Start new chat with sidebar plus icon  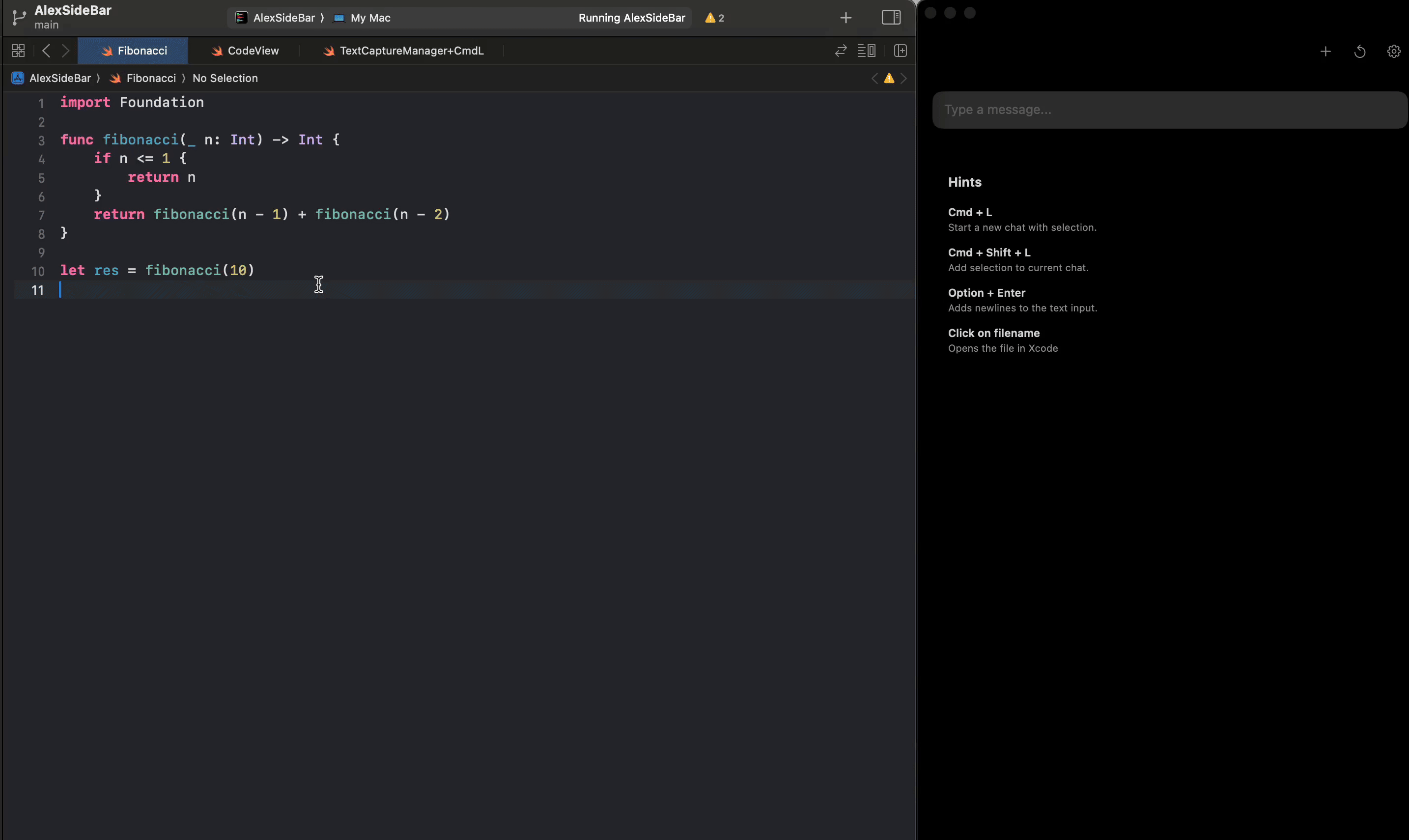tap(1325, 52)
